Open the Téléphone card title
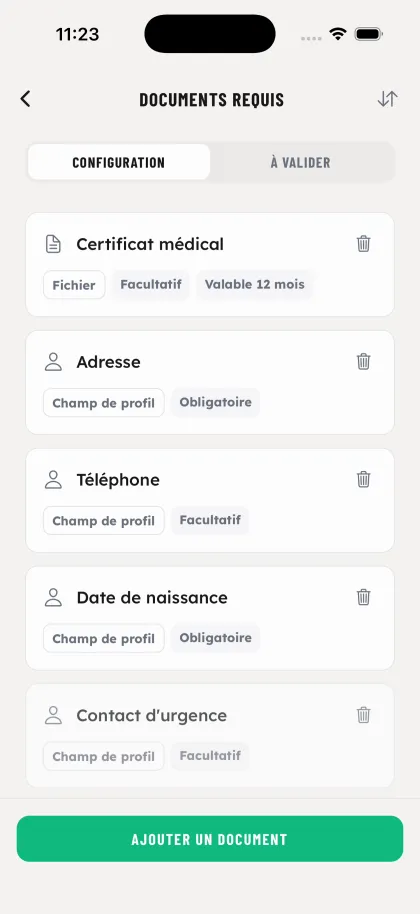Image resolution: width=420 pixels, height=914 pixels. (x=118, y=480)
